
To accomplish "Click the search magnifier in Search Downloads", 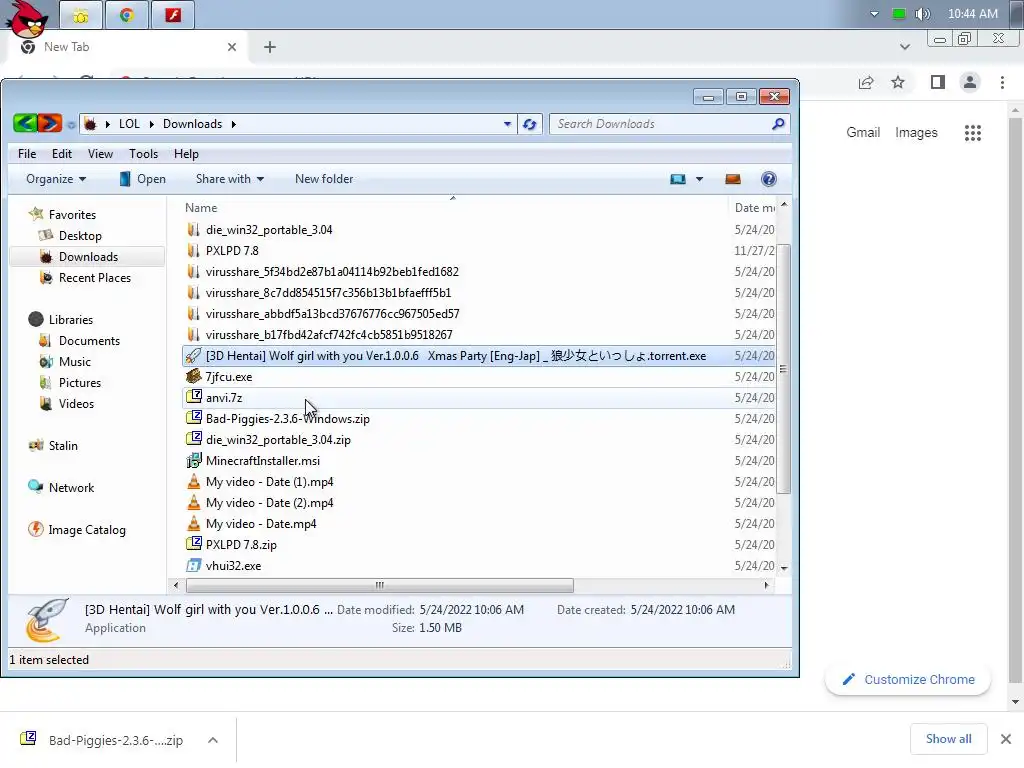I will tap(778, 123).
